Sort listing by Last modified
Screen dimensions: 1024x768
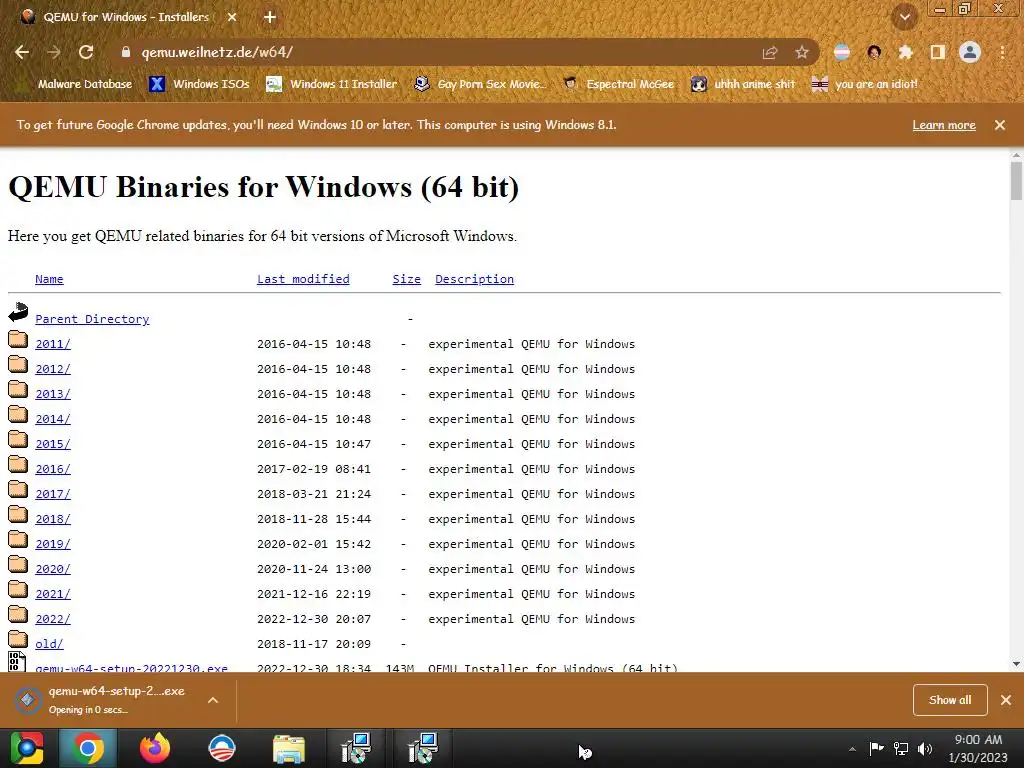point(303,279)
